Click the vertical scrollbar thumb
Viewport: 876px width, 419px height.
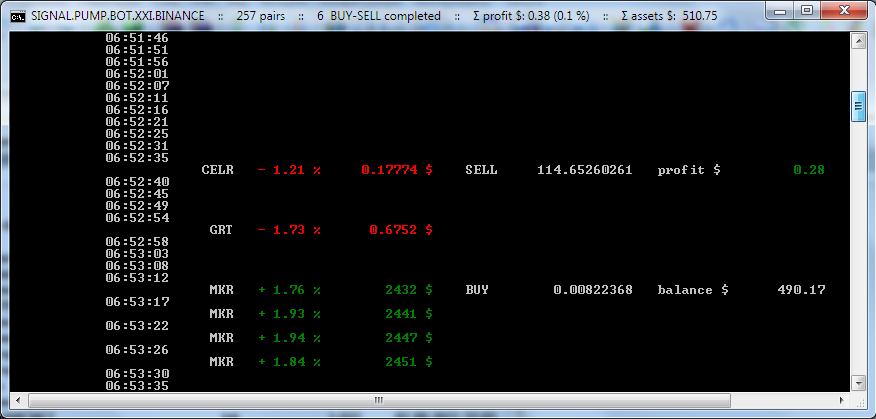point(858,106)
